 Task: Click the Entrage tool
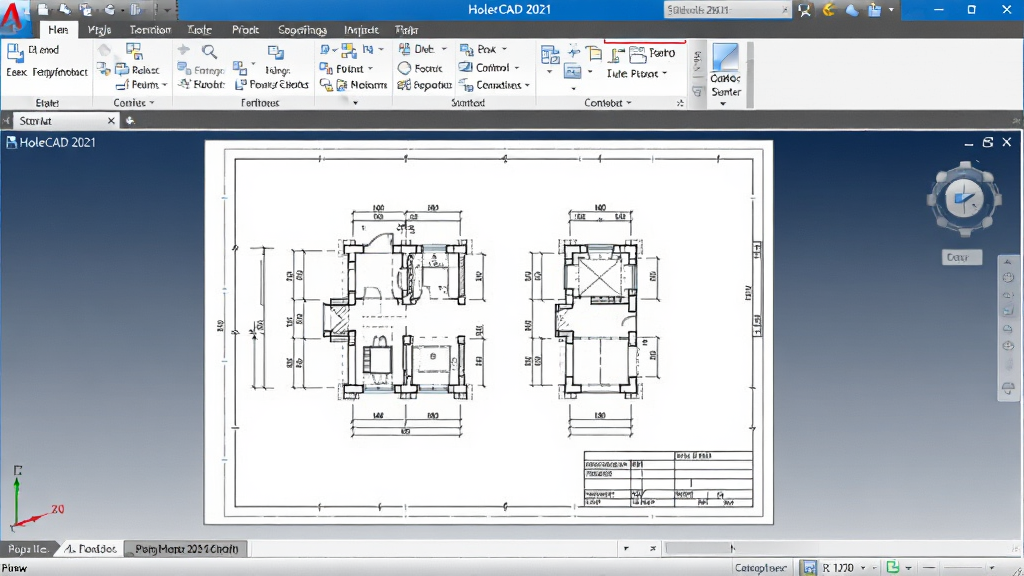201,69
